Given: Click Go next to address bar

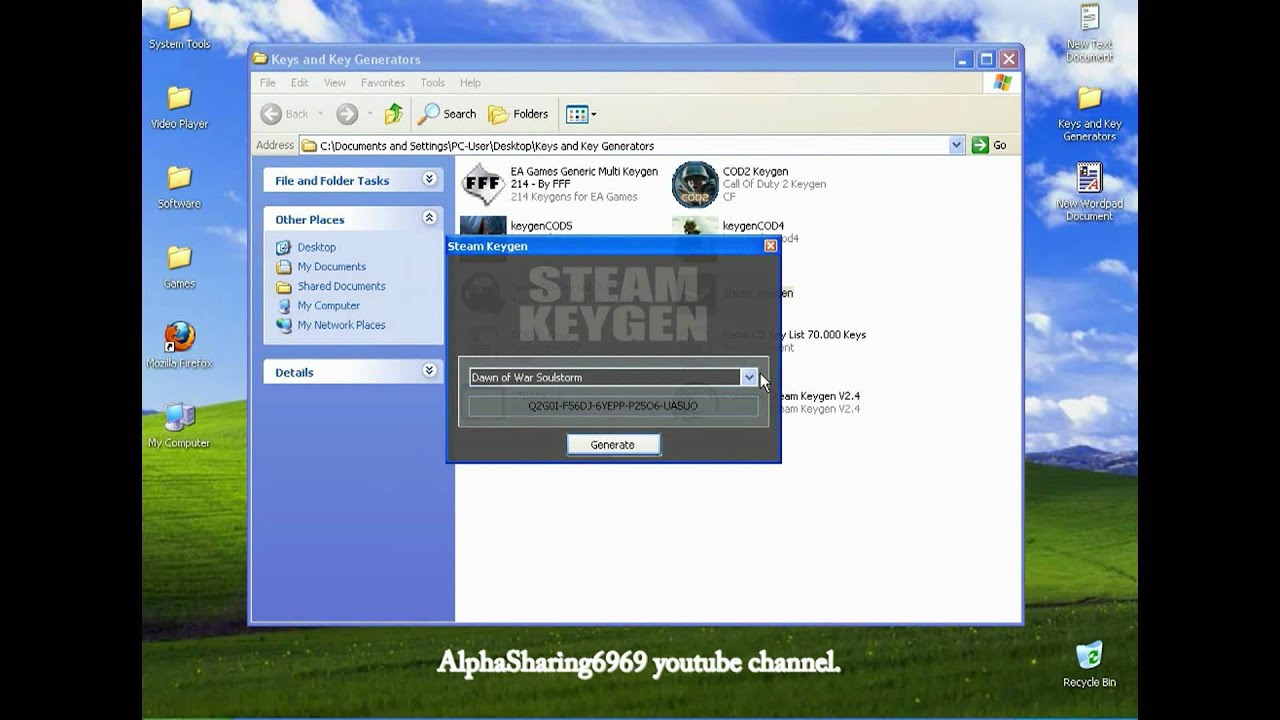Looking at the screenshot, I should click(x=991, y=145).
